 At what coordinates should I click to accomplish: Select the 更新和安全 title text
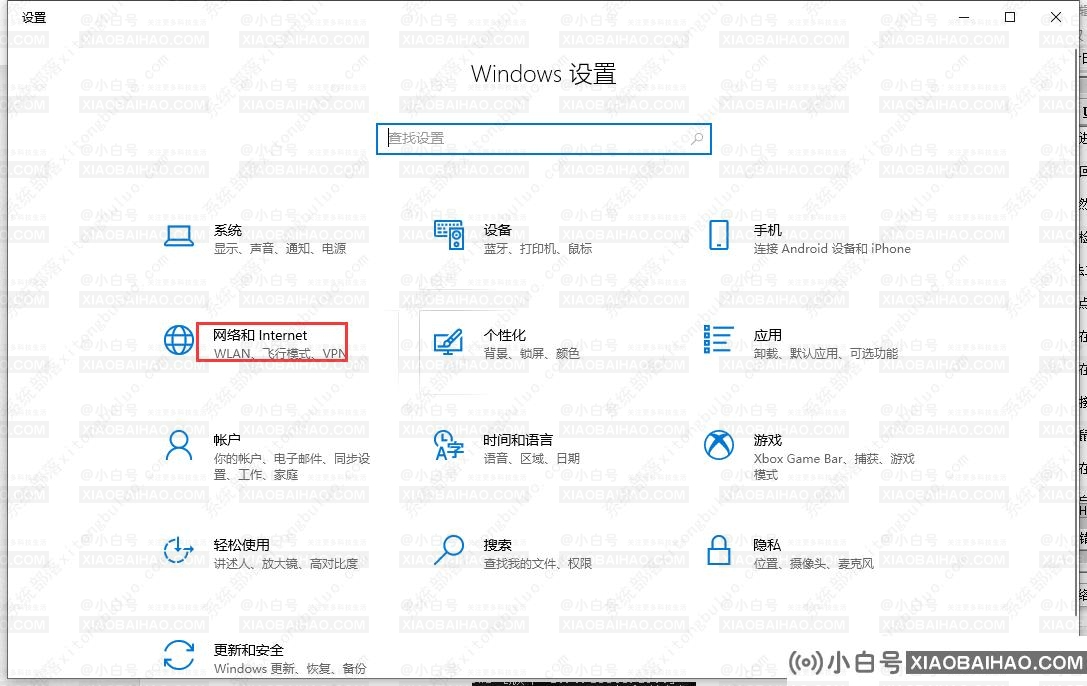(x=248, y=649)
